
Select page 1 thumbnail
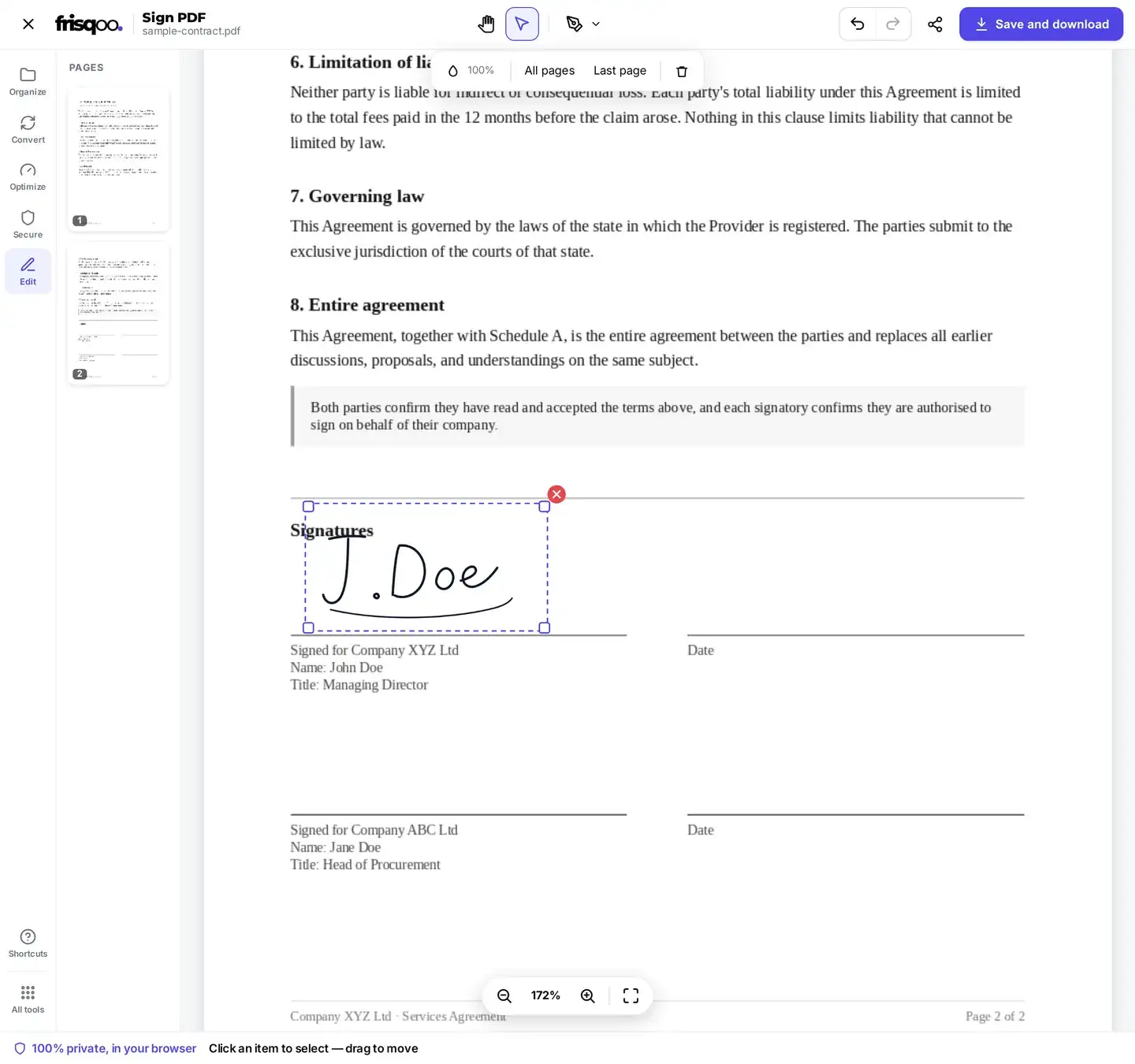118,159
